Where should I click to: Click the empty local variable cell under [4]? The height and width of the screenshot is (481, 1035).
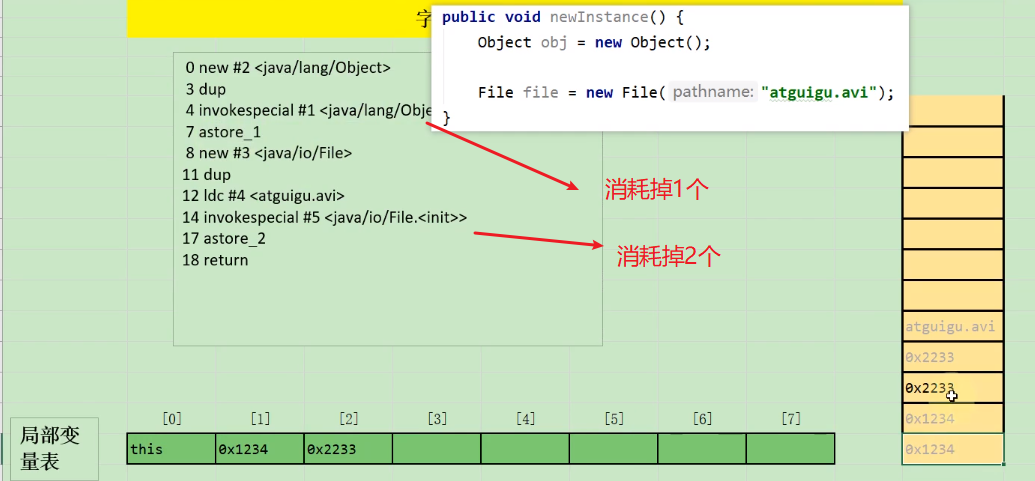(525, 449)
